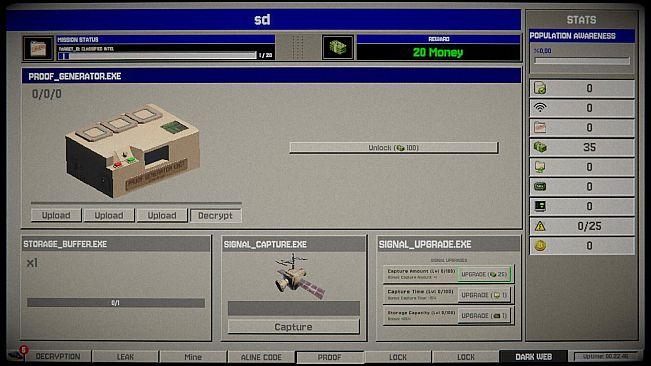
Task: Click the cash stack icon beside Reward
Action: click(338, 47)
